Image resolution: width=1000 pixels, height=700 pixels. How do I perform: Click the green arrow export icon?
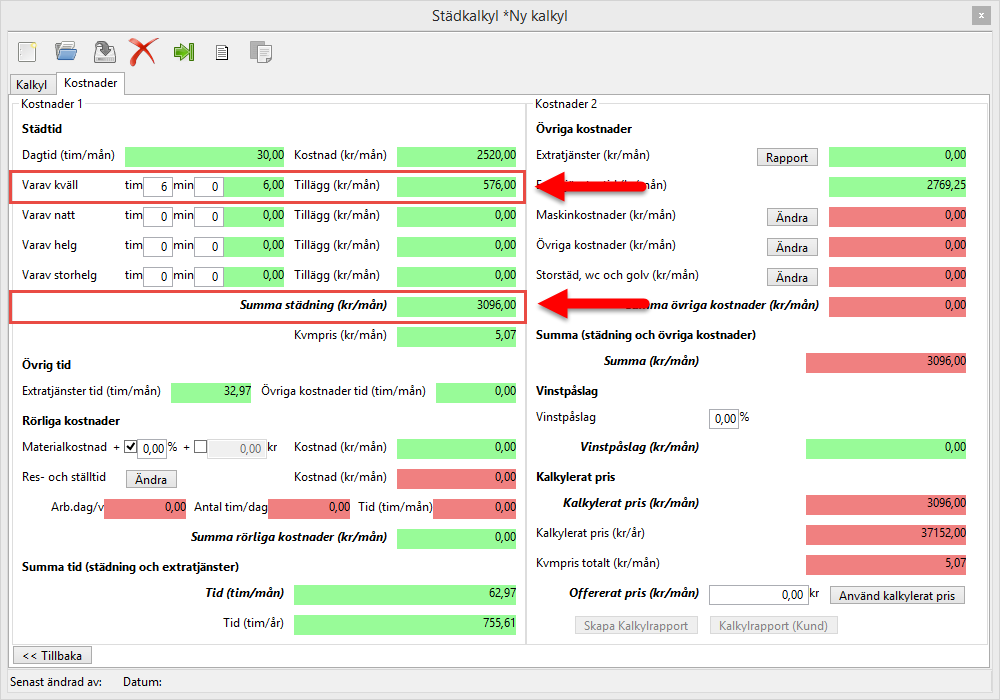pos(183,52)
